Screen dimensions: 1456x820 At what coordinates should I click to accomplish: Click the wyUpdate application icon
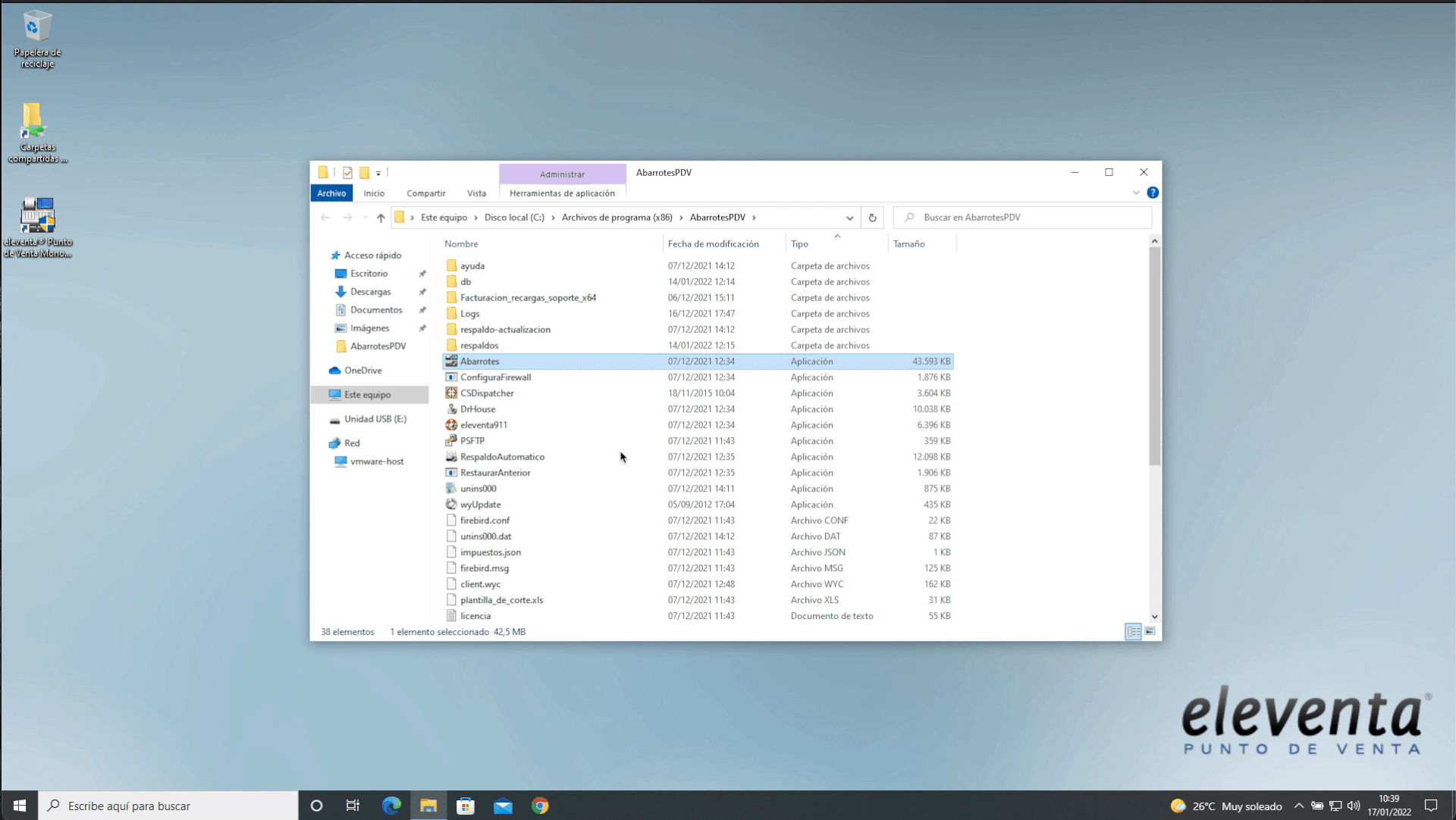[451, 504]
